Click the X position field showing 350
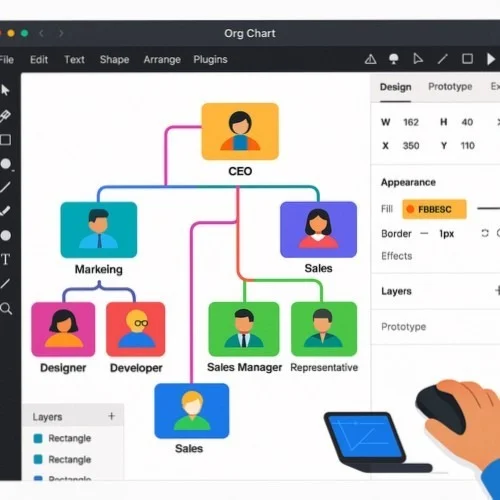500x500 pixels. [411, 146]
